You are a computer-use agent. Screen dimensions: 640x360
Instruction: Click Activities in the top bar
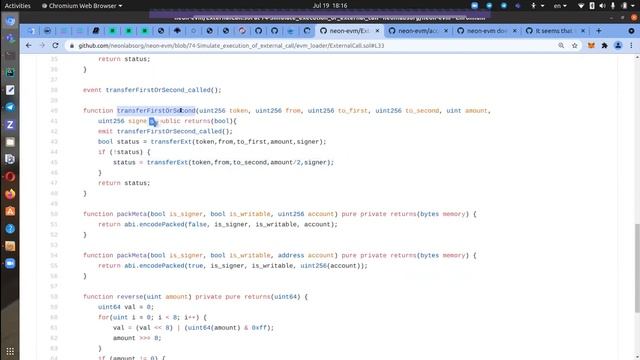pyautogui.click(x=17, y=6)
